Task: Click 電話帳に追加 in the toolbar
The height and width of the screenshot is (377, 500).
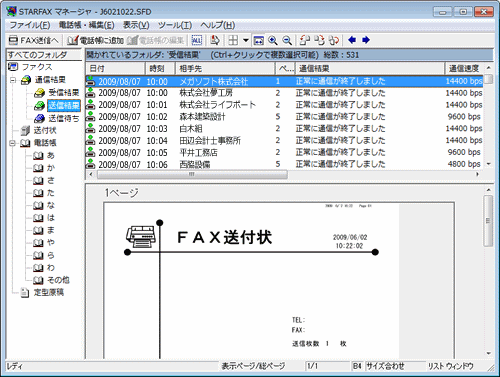Action: click(x=95, y=41)
